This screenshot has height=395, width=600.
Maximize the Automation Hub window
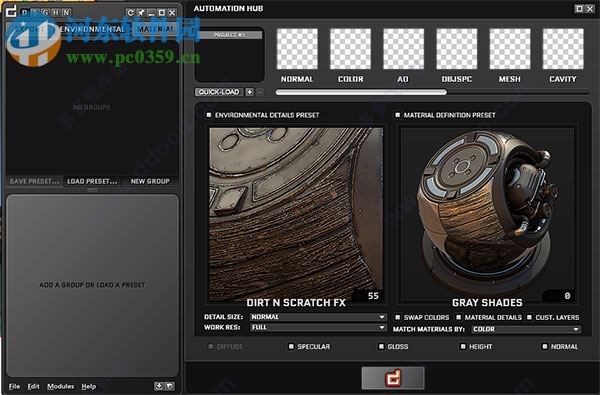(x=579, y=8)
